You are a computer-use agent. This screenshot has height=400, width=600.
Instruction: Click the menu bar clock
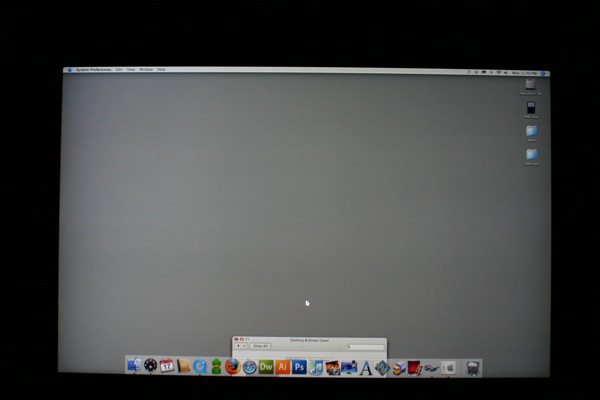coord(525,73)
